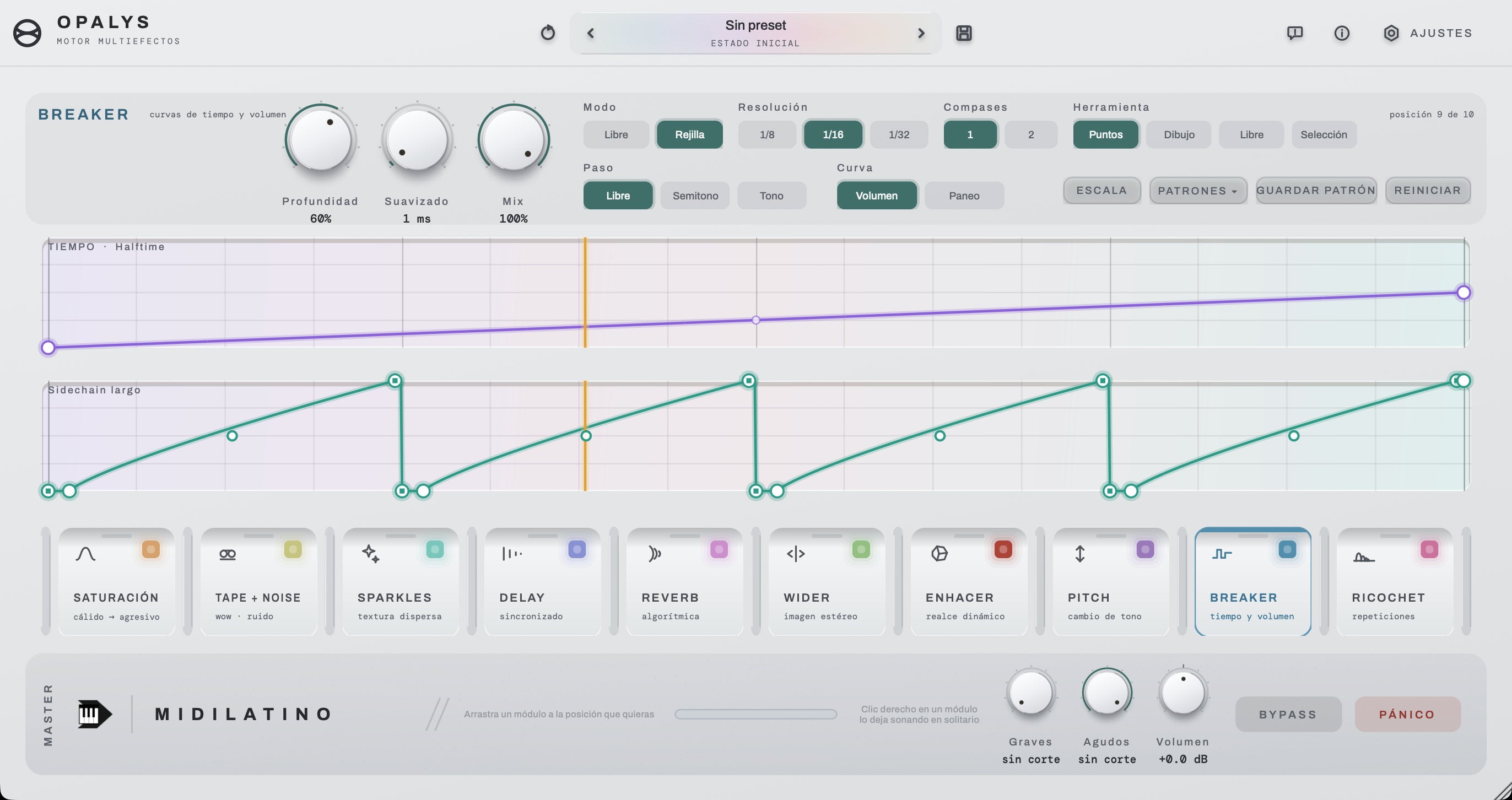Select the Dibujo tool
The width and height of the screenshot is (1512, 800).
(1179, 134)
